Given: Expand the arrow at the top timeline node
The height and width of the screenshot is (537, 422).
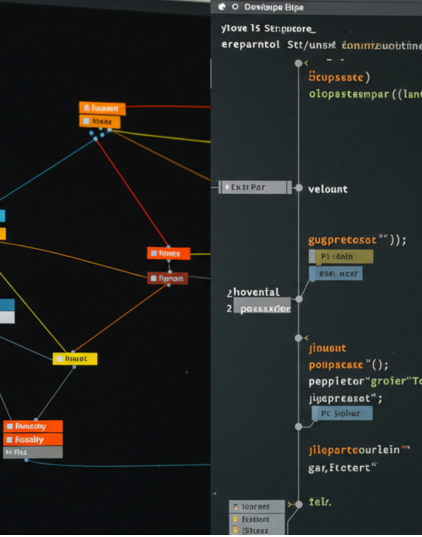Looking at the screenshot, I should (306, 63).
